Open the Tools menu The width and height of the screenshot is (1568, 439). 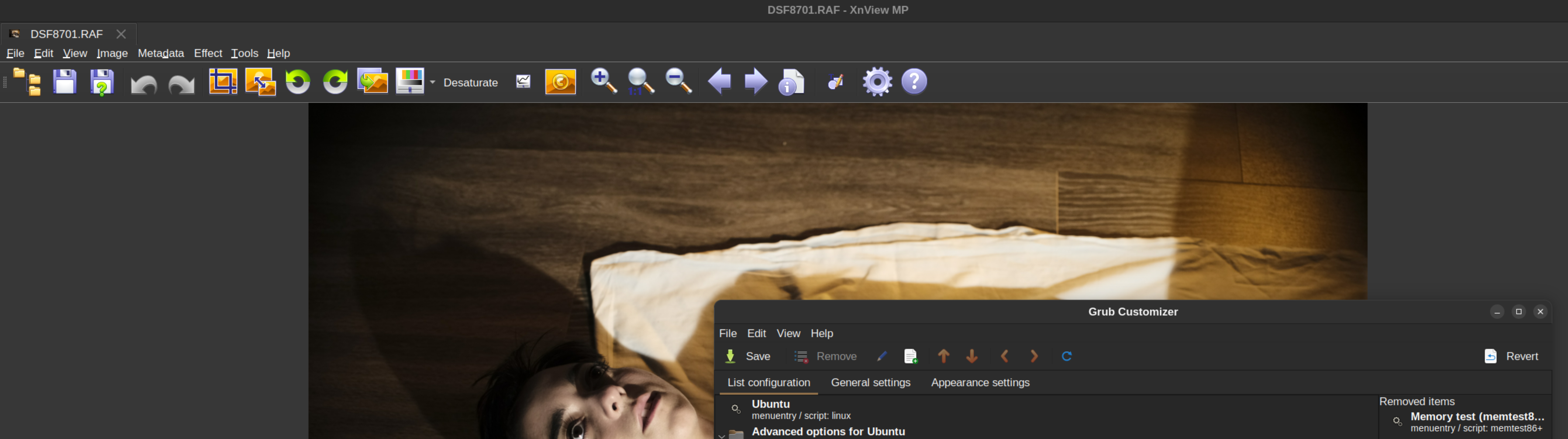[245, 54]
